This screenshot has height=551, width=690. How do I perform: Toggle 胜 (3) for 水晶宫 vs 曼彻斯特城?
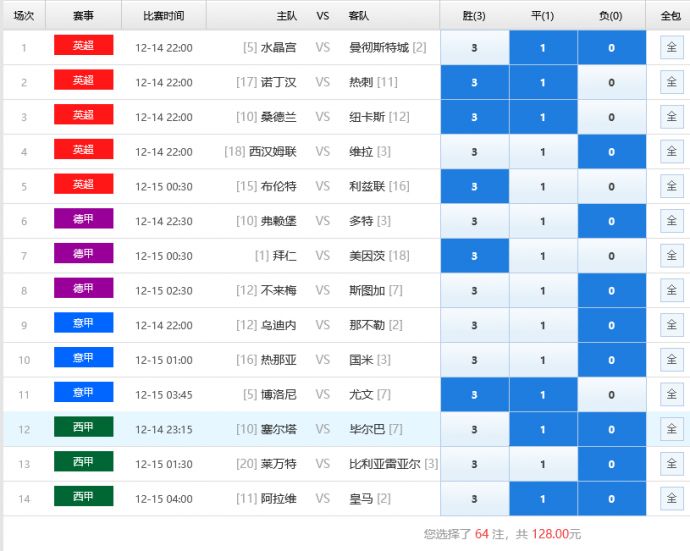(x=474, y=48)
